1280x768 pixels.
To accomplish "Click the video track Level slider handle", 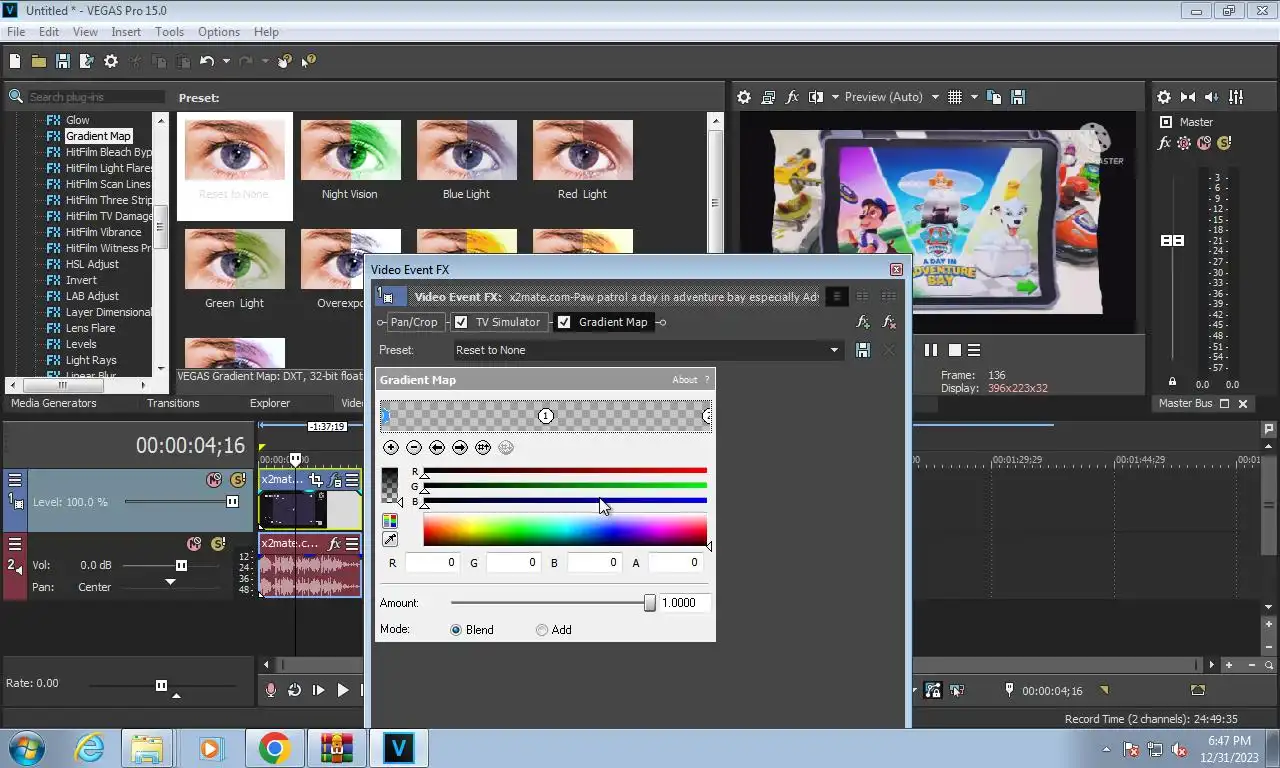I will click(233, 502).
